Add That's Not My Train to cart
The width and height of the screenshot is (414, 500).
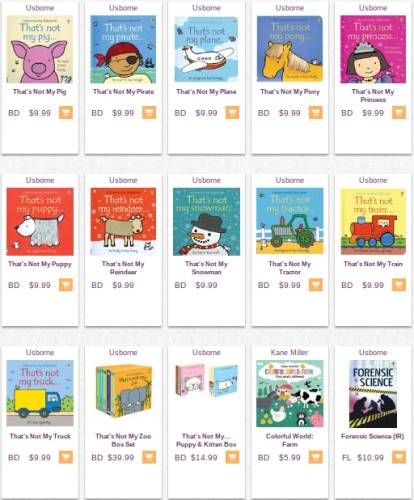399,285
